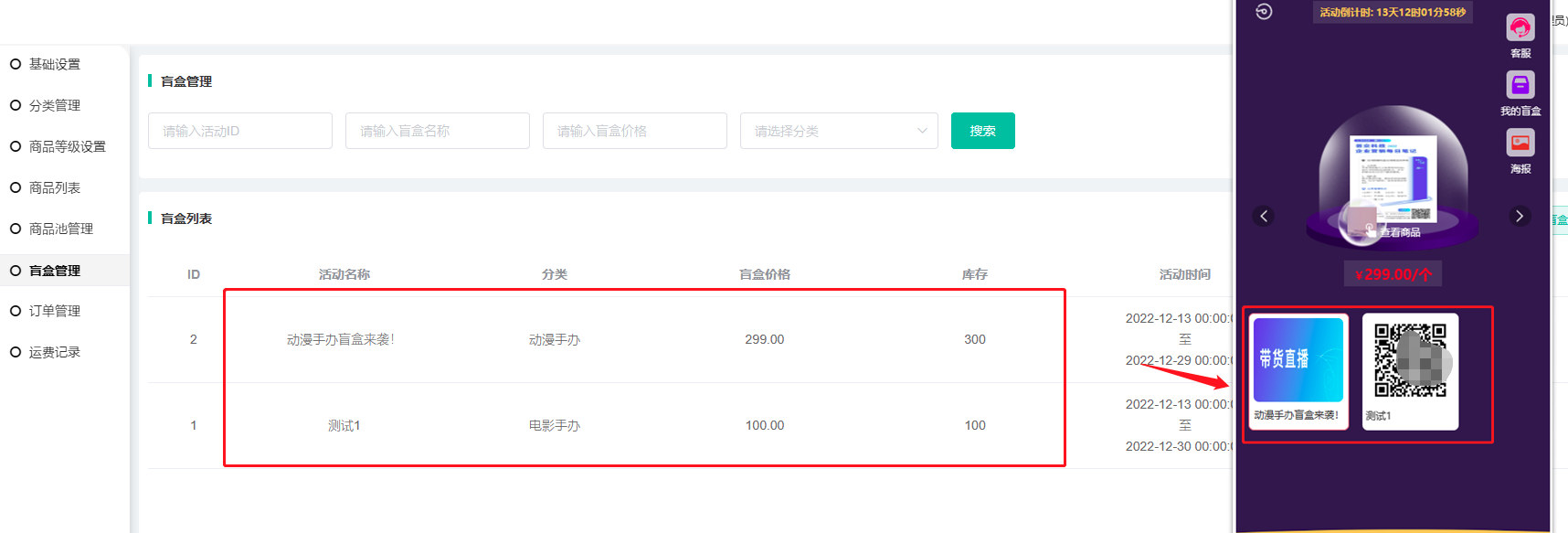1568x533 pixels.
Task: Click the 海报 poster icon
Action: coord(1520,144)
